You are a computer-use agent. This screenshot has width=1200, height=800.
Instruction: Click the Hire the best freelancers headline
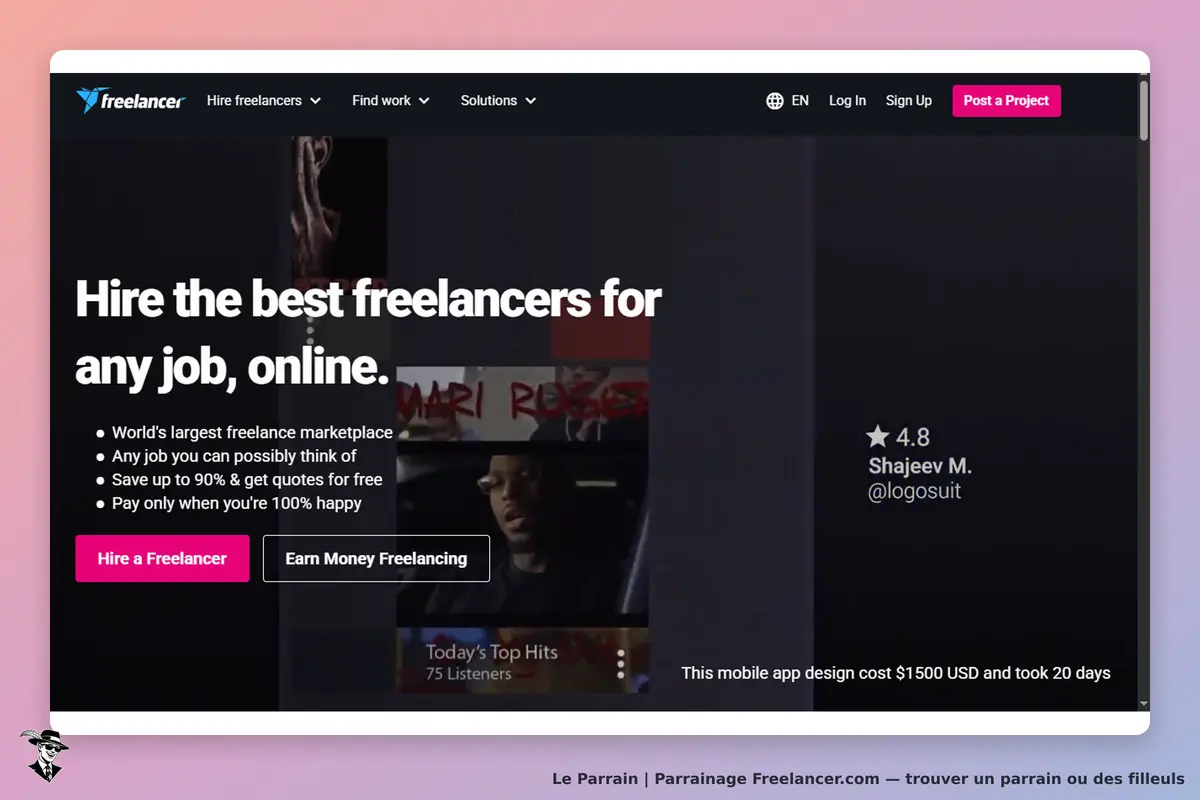tap(368, 333)
